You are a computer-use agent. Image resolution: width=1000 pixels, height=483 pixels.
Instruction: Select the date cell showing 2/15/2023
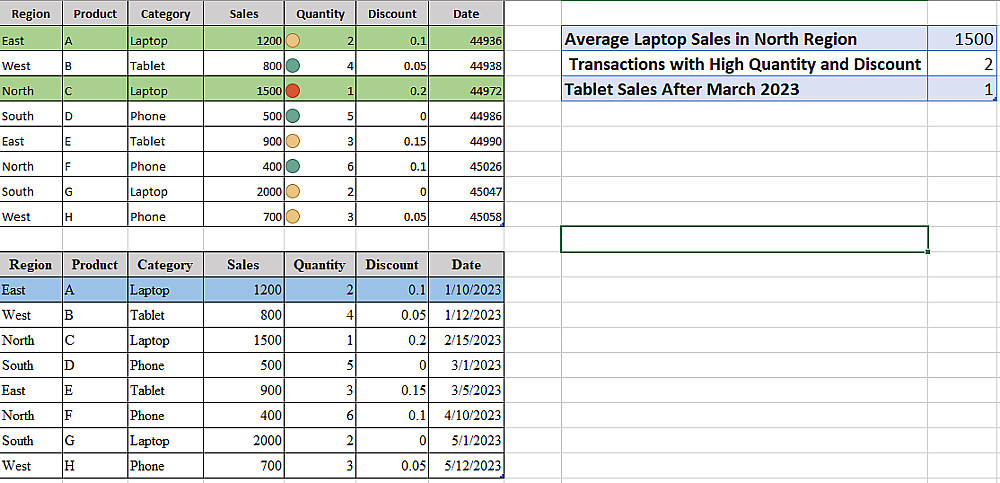466,340
